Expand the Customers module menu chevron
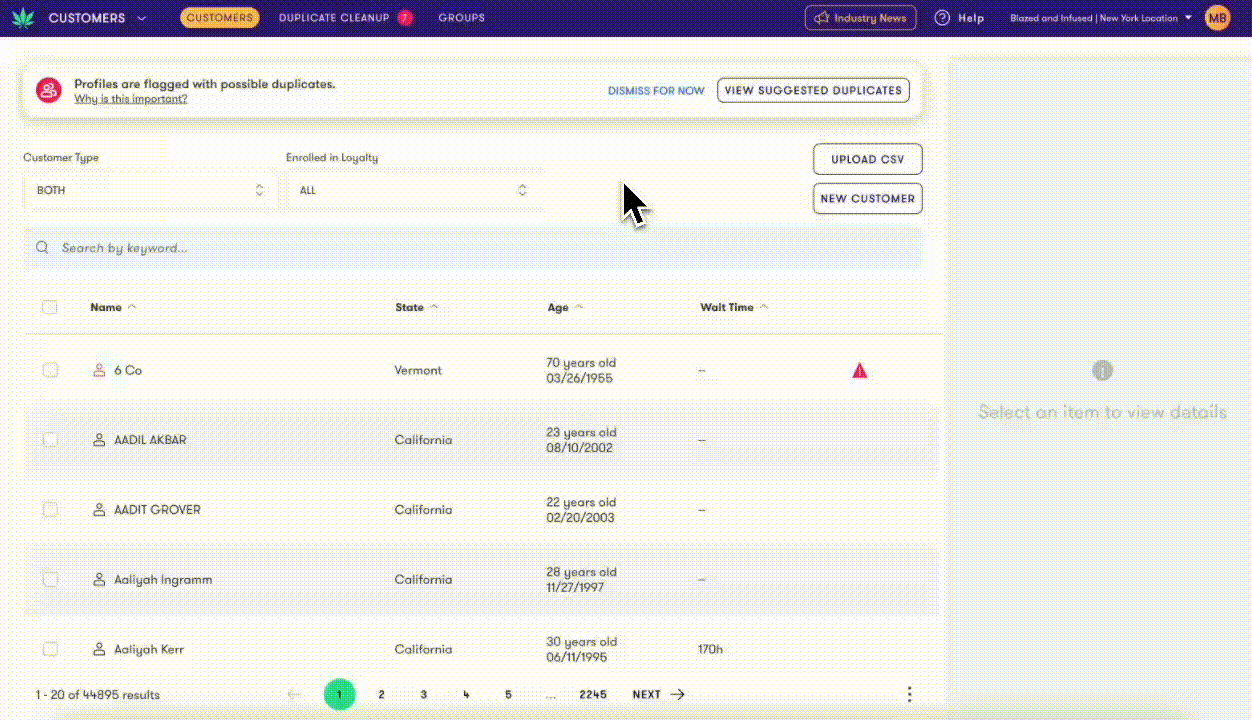Screen dimensions: 1252x720 coord(141,18)
